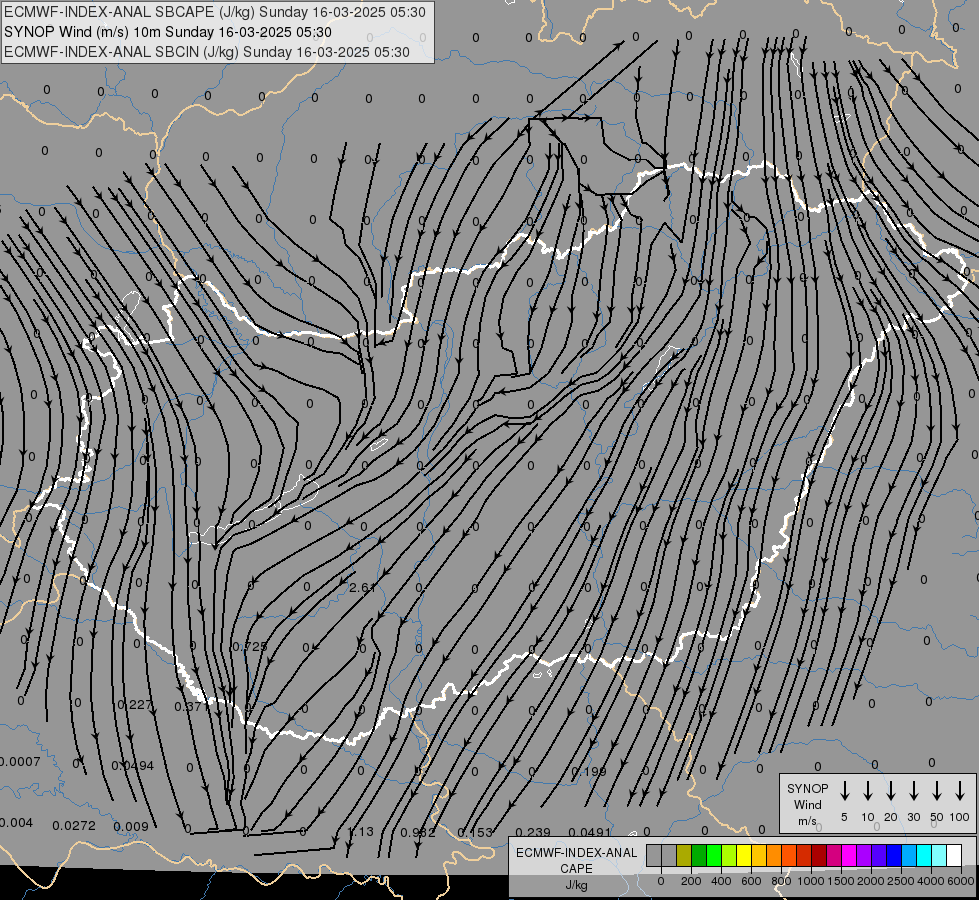Click the 0.199 value on the map
The height and width of the screenshot is (900, 979).
pos(589,772)
